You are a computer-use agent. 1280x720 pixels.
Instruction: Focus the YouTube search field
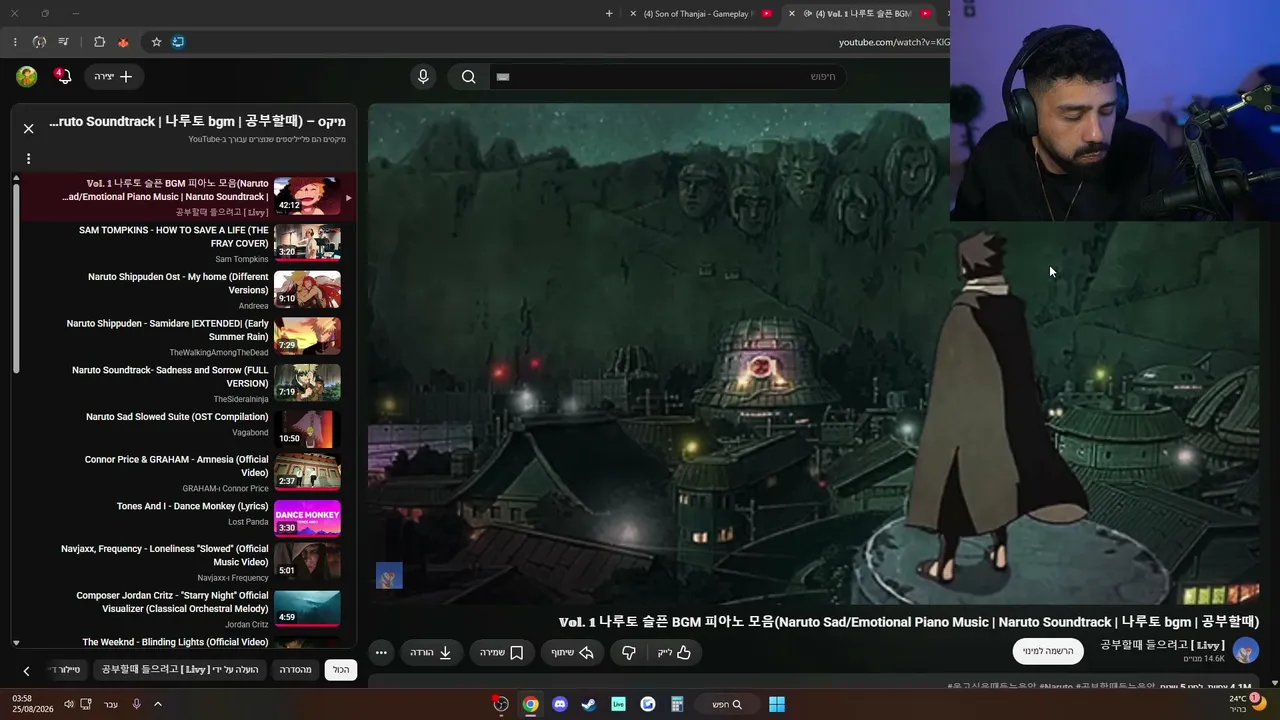[x=668, y=76]
